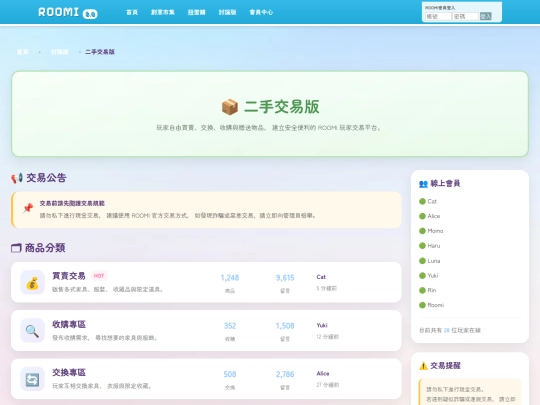Click the green status dot beside Roomi

(422, 305)
